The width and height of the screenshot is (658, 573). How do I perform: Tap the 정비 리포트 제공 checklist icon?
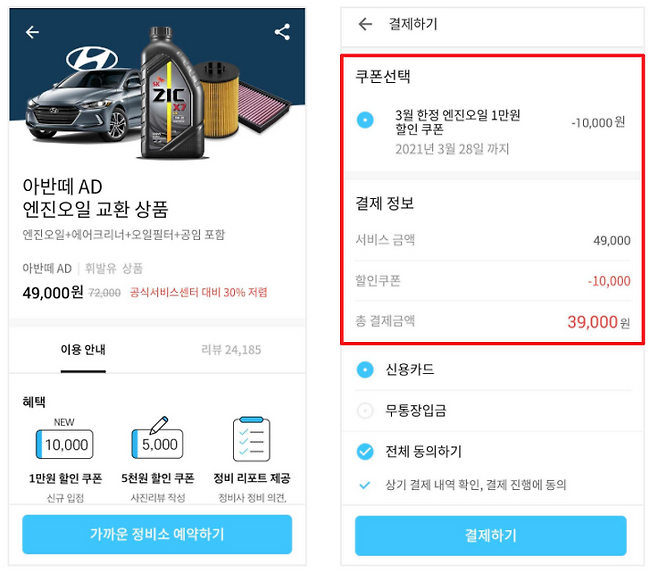click(251, 439)
